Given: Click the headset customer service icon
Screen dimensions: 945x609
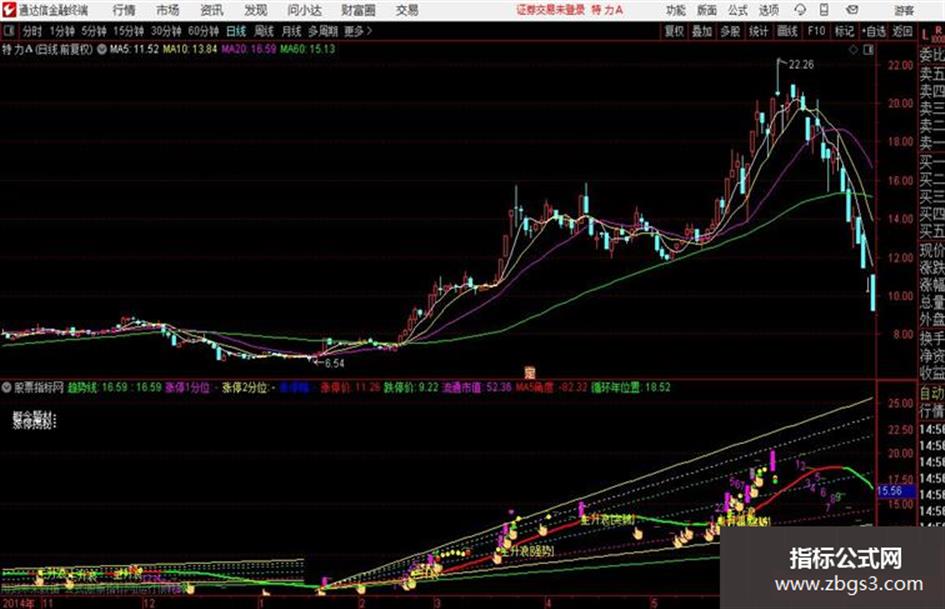Looking at the screenshot, I should point(800,10).
